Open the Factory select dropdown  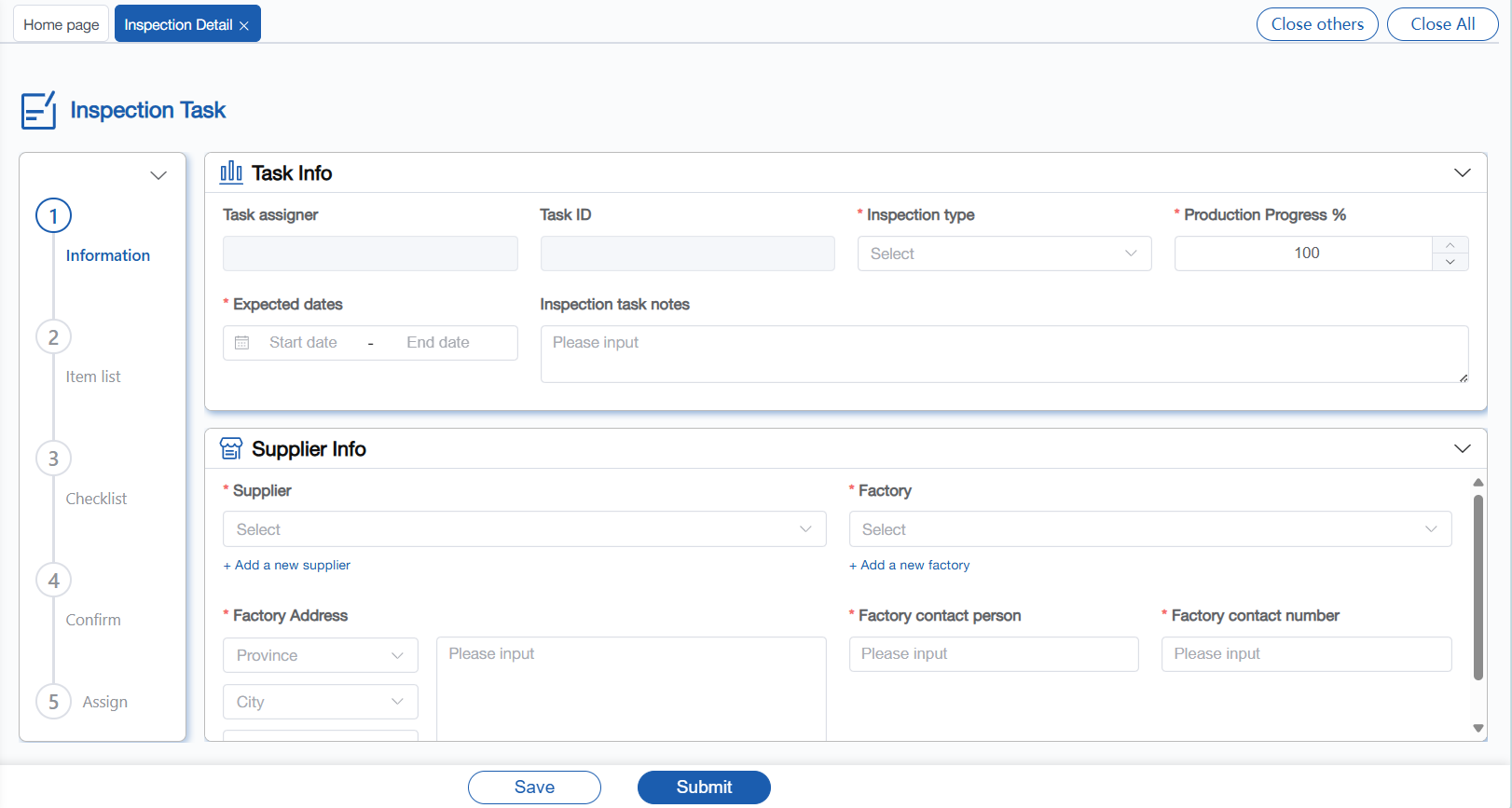coord(1150,529)
